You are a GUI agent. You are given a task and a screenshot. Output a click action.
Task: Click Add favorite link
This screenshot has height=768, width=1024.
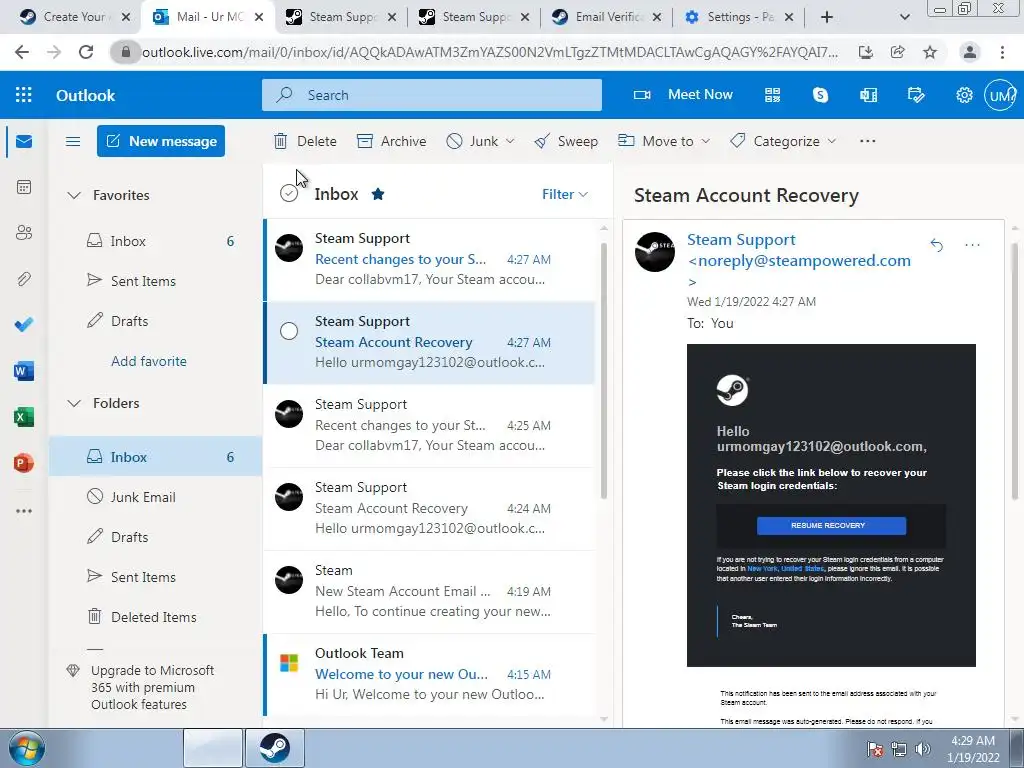[149, 361]
